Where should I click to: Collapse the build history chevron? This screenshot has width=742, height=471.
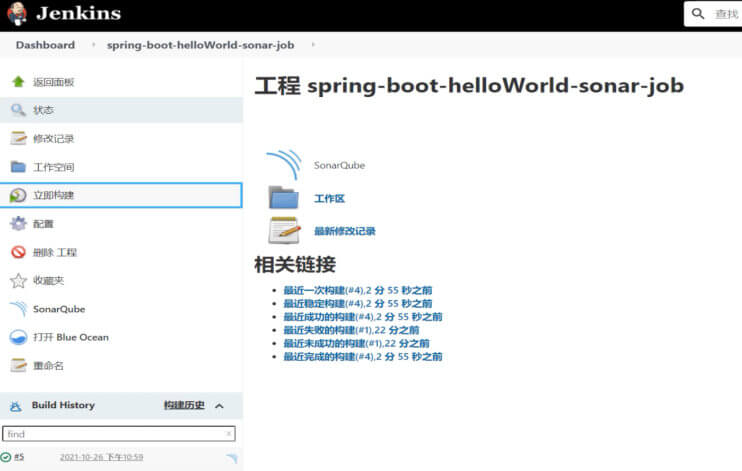(219, 406)
